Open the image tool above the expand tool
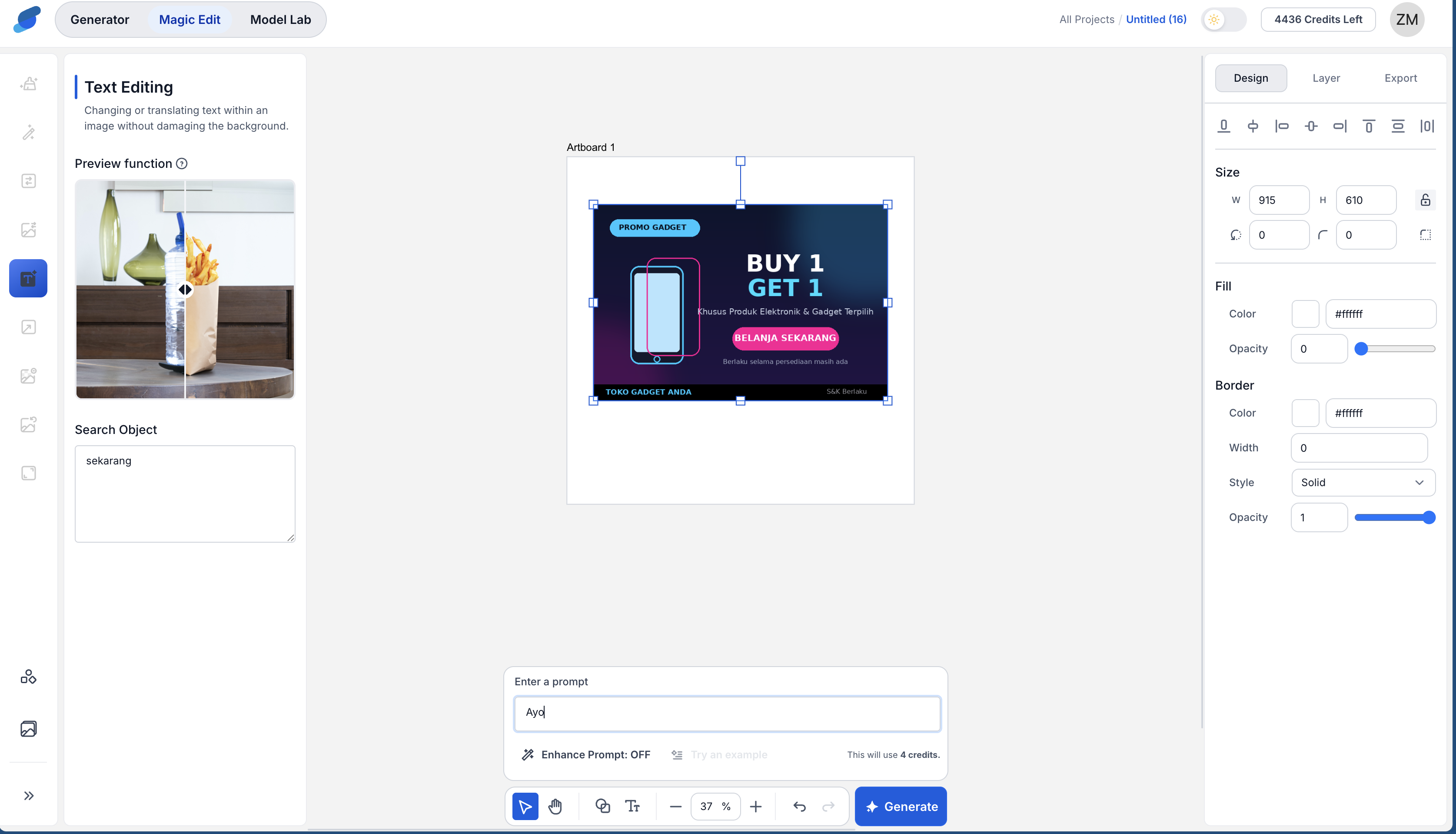The width and height of the screenshot is (1456, 834). pyautogui.click(x=29, y=424)
